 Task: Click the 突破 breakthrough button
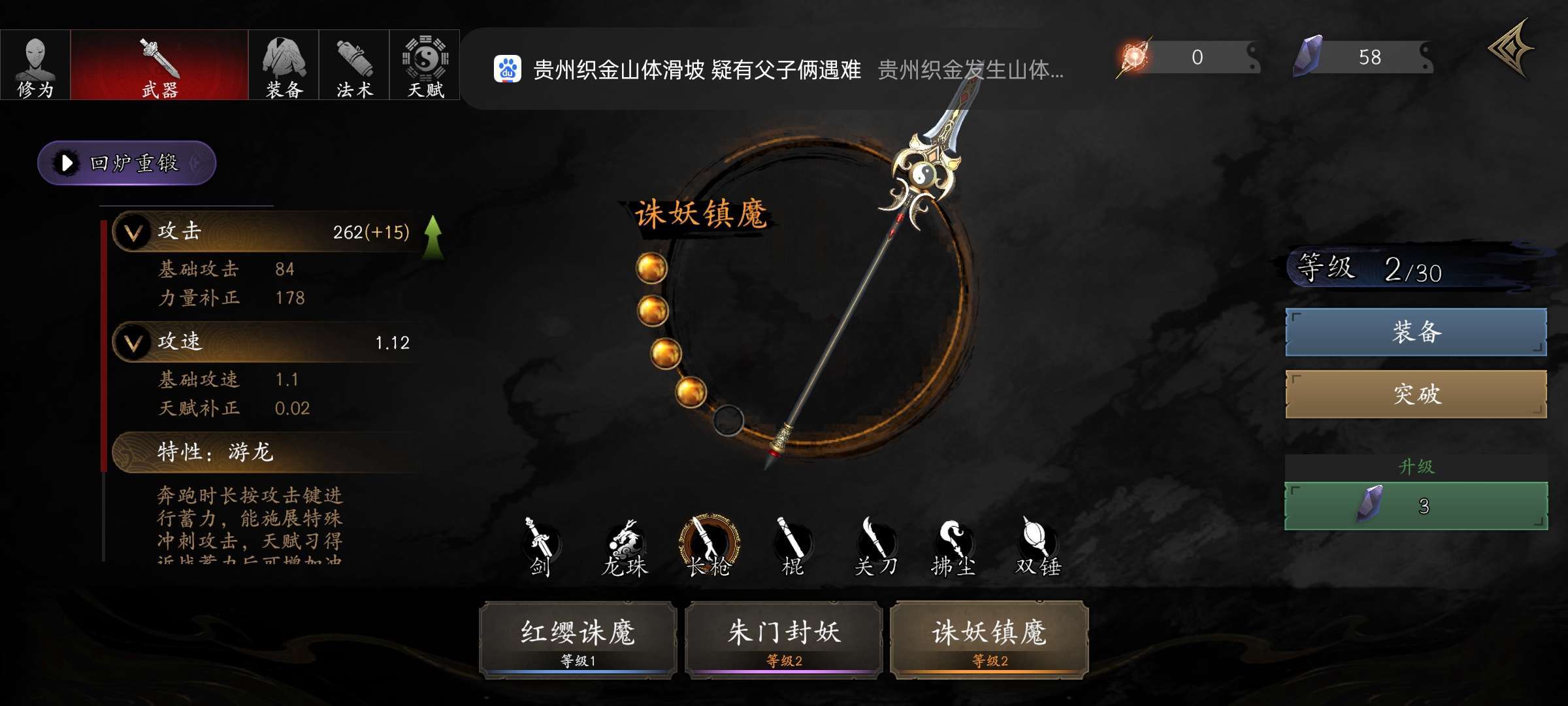click(1416, 394)
